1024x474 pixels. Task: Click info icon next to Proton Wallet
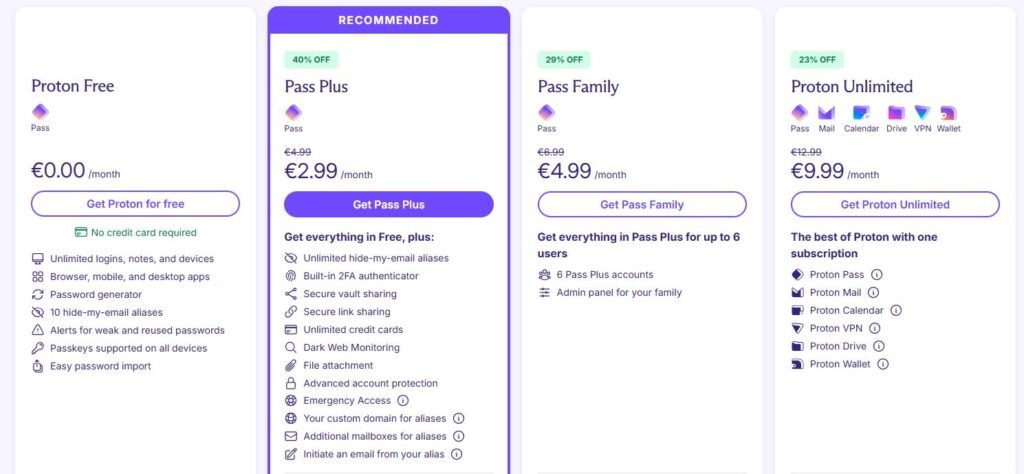pos(883,364)
